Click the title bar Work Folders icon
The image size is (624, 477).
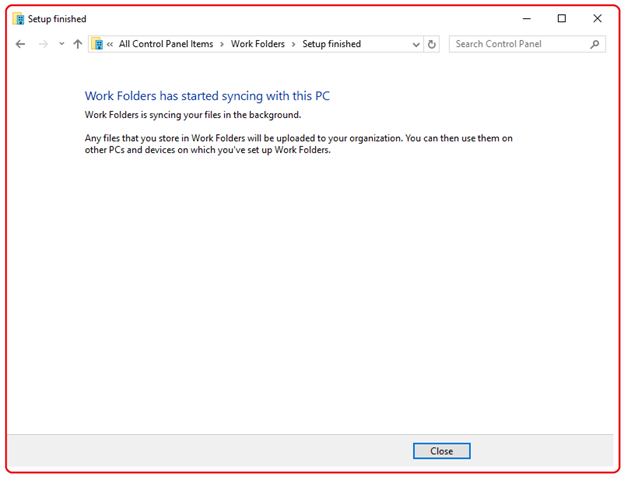[x=18, y=19]
